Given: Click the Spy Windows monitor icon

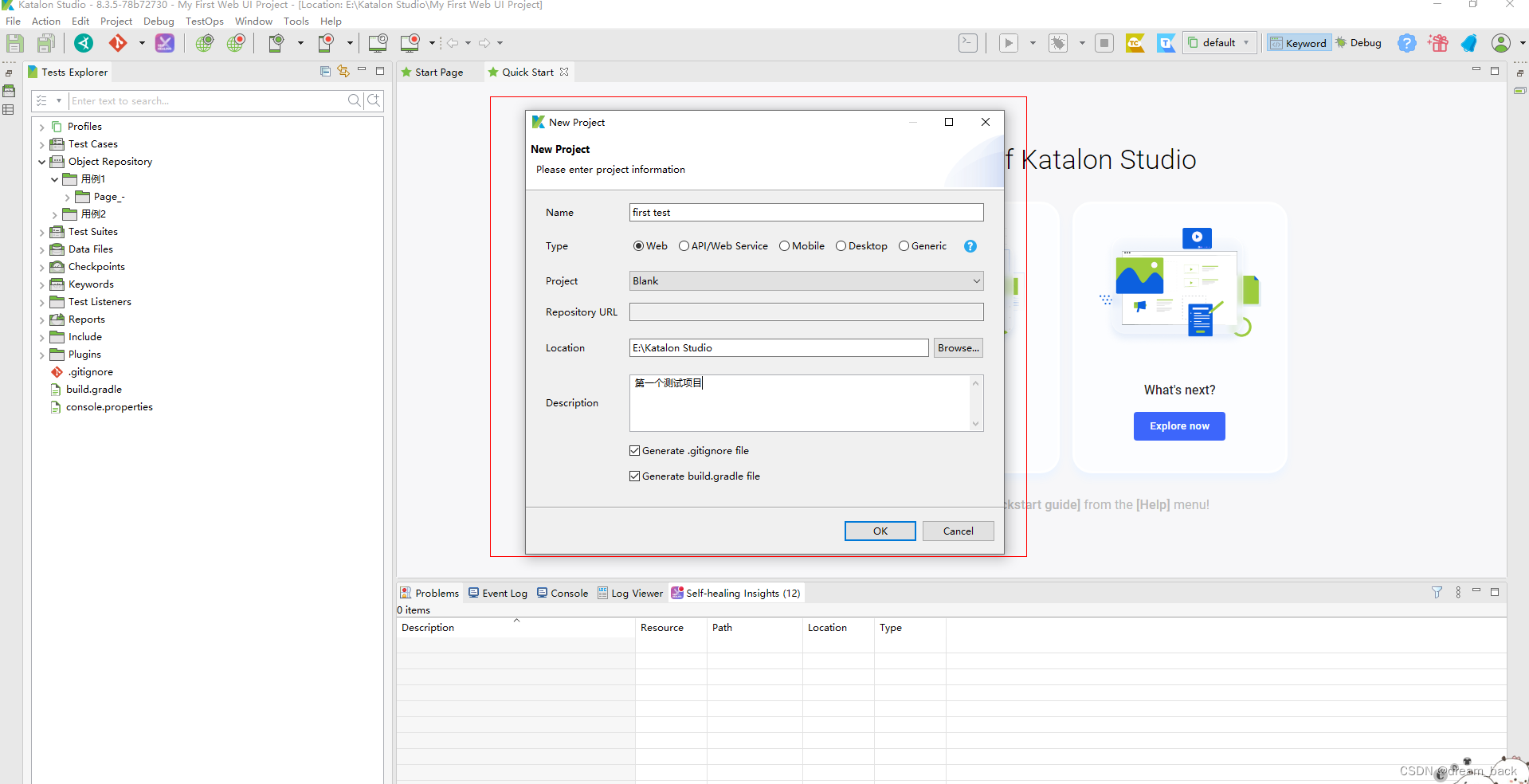Looking at the screenshot, I should pyautogui.click(x=378, y=43).
